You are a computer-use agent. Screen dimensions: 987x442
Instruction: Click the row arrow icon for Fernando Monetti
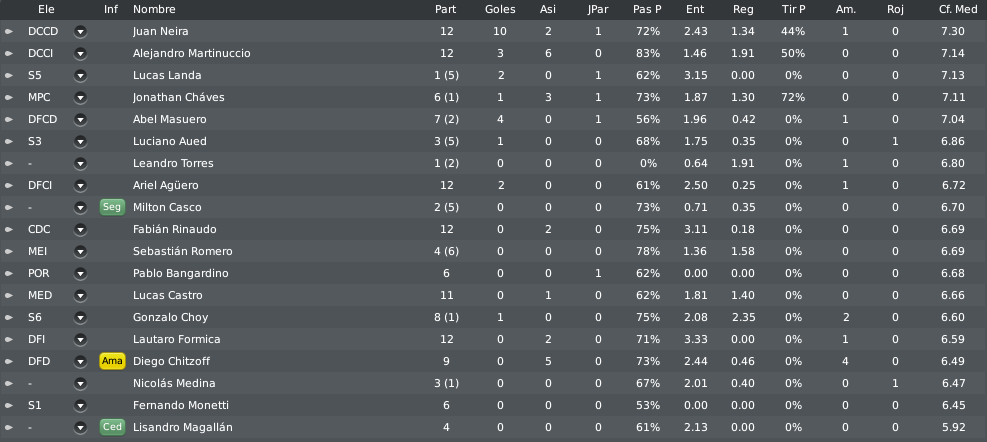9,406
